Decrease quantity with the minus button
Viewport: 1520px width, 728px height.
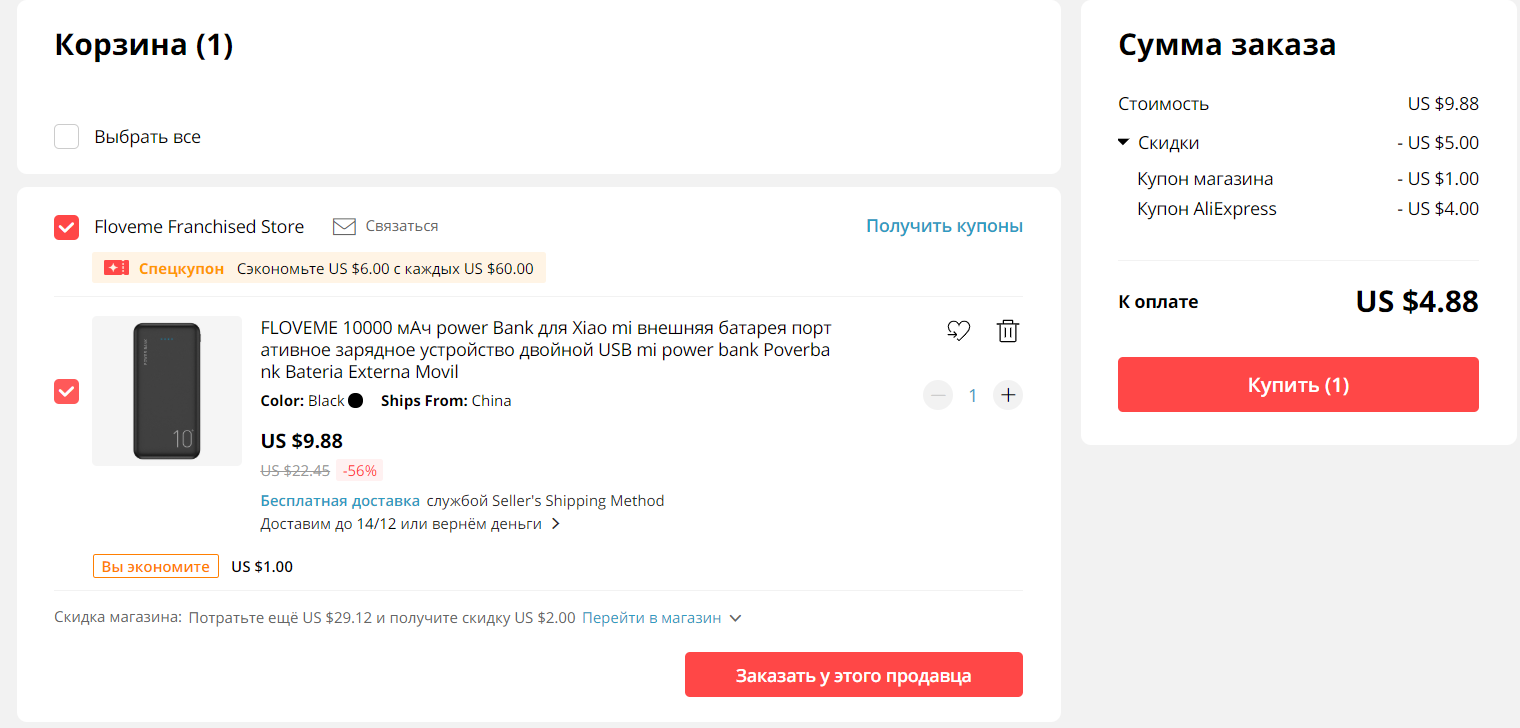tap(938, 395)
